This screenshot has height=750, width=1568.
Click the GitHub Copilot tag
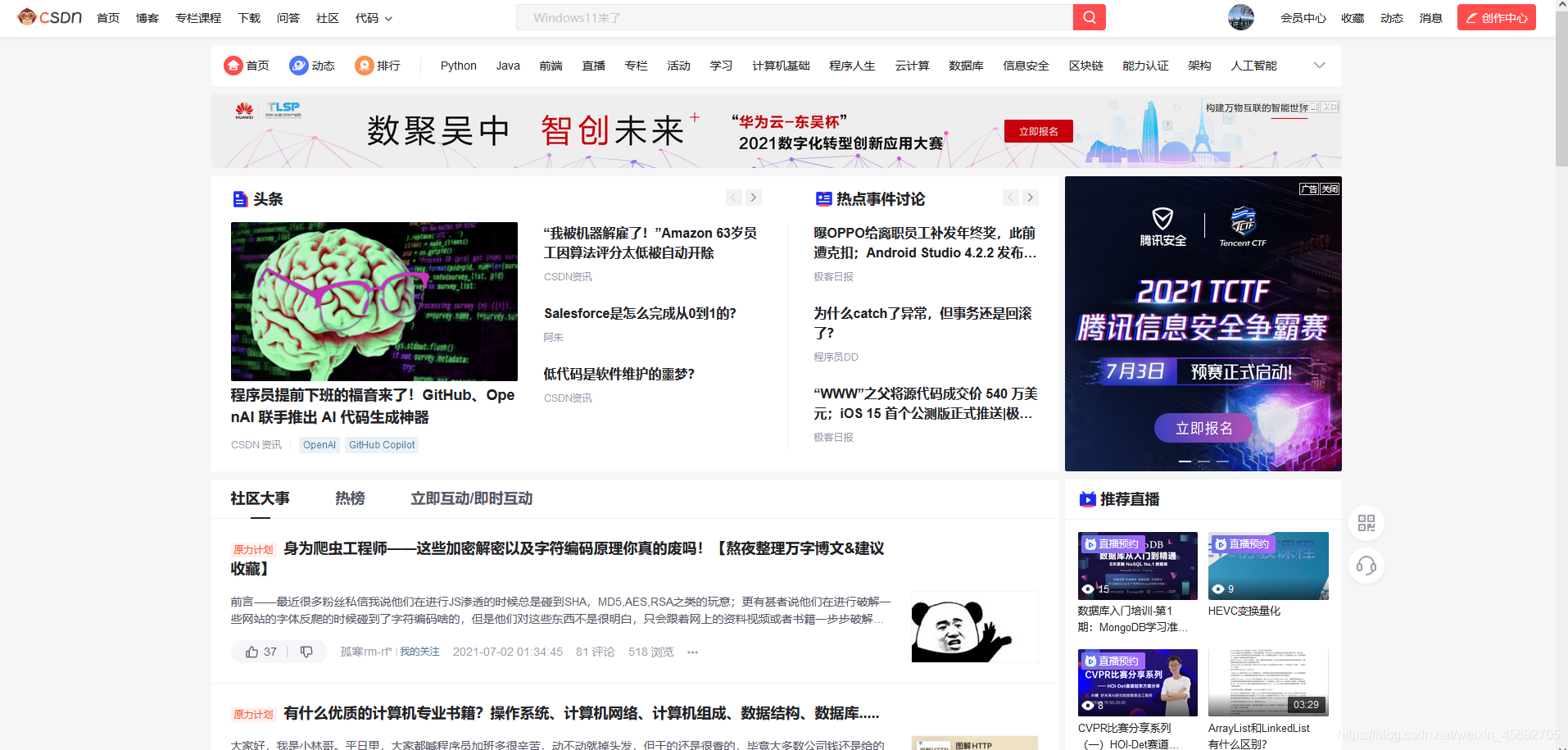click(x=382, y=445)
